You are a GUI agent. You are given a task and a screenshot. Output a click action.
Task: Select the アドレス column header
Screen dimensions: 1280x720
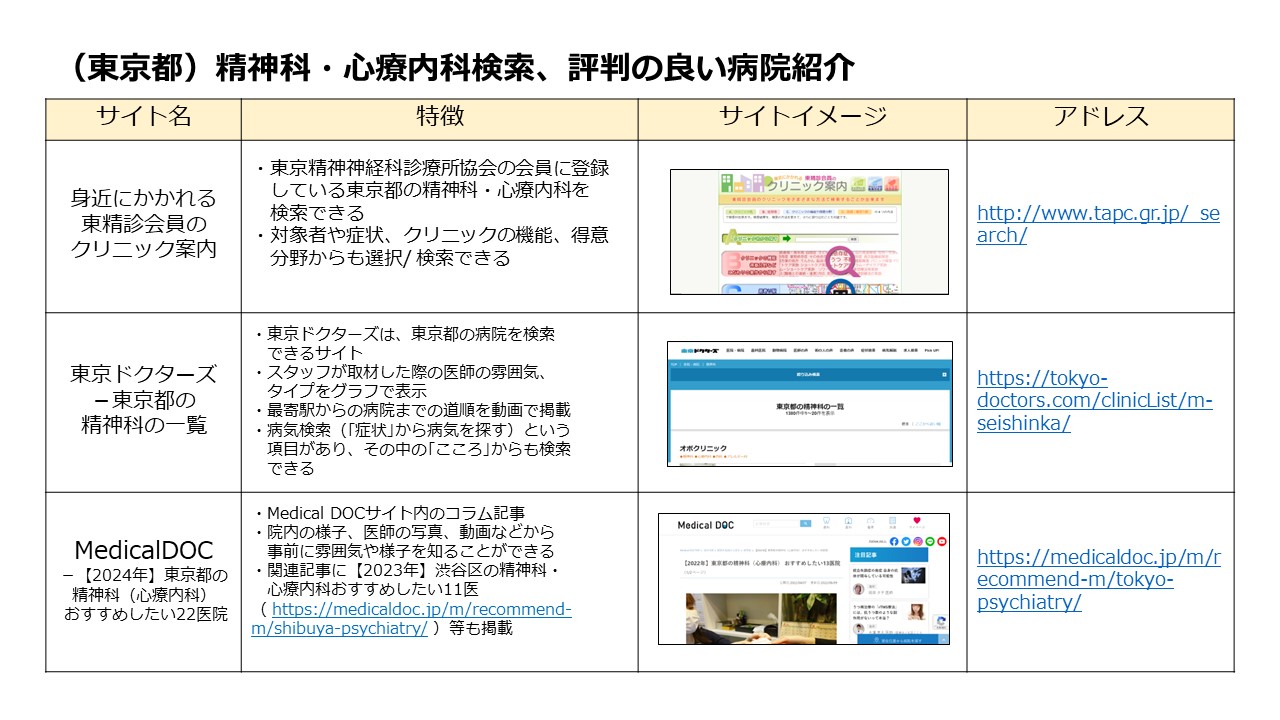tap(1100, 118)
